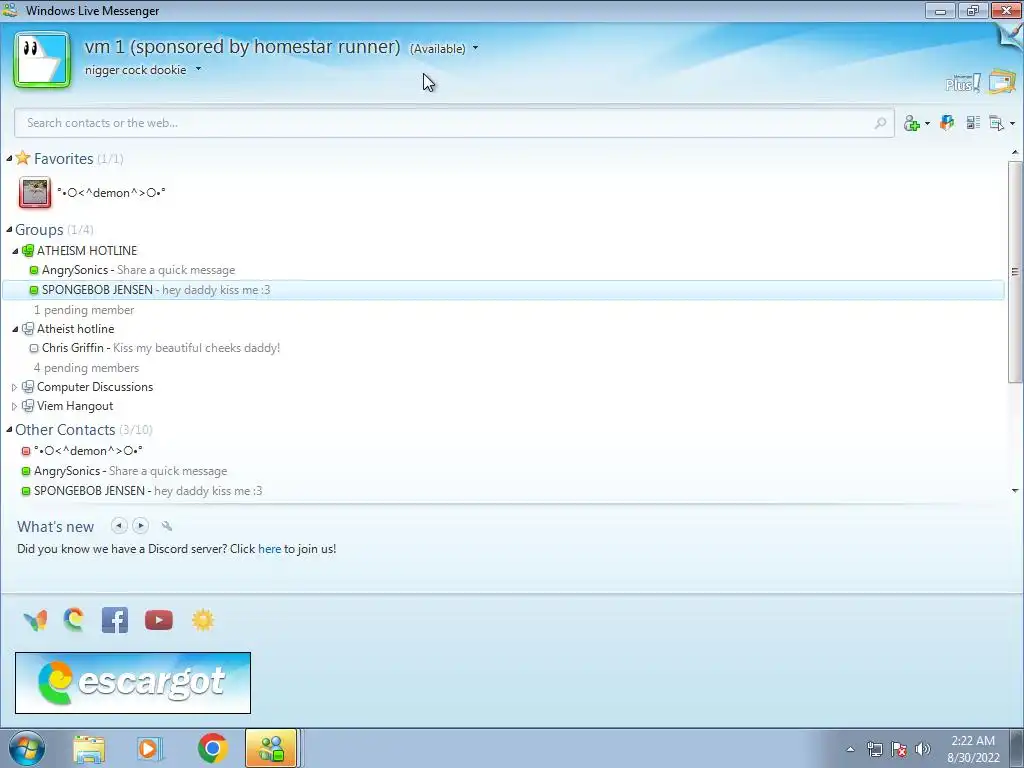
Task: Open the Available status dropdown arrow
Action: (475, 48)
